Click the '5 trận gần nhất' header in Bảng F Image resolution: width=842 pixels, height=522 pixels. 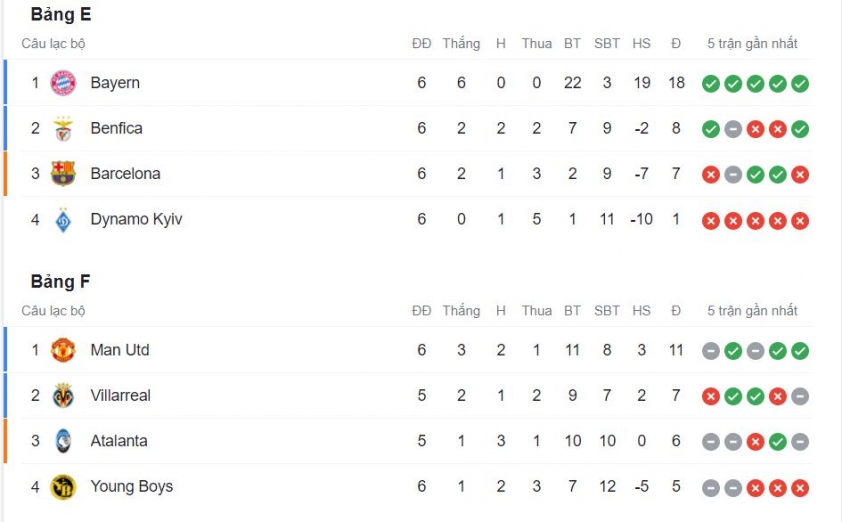[x=752, y=311]
